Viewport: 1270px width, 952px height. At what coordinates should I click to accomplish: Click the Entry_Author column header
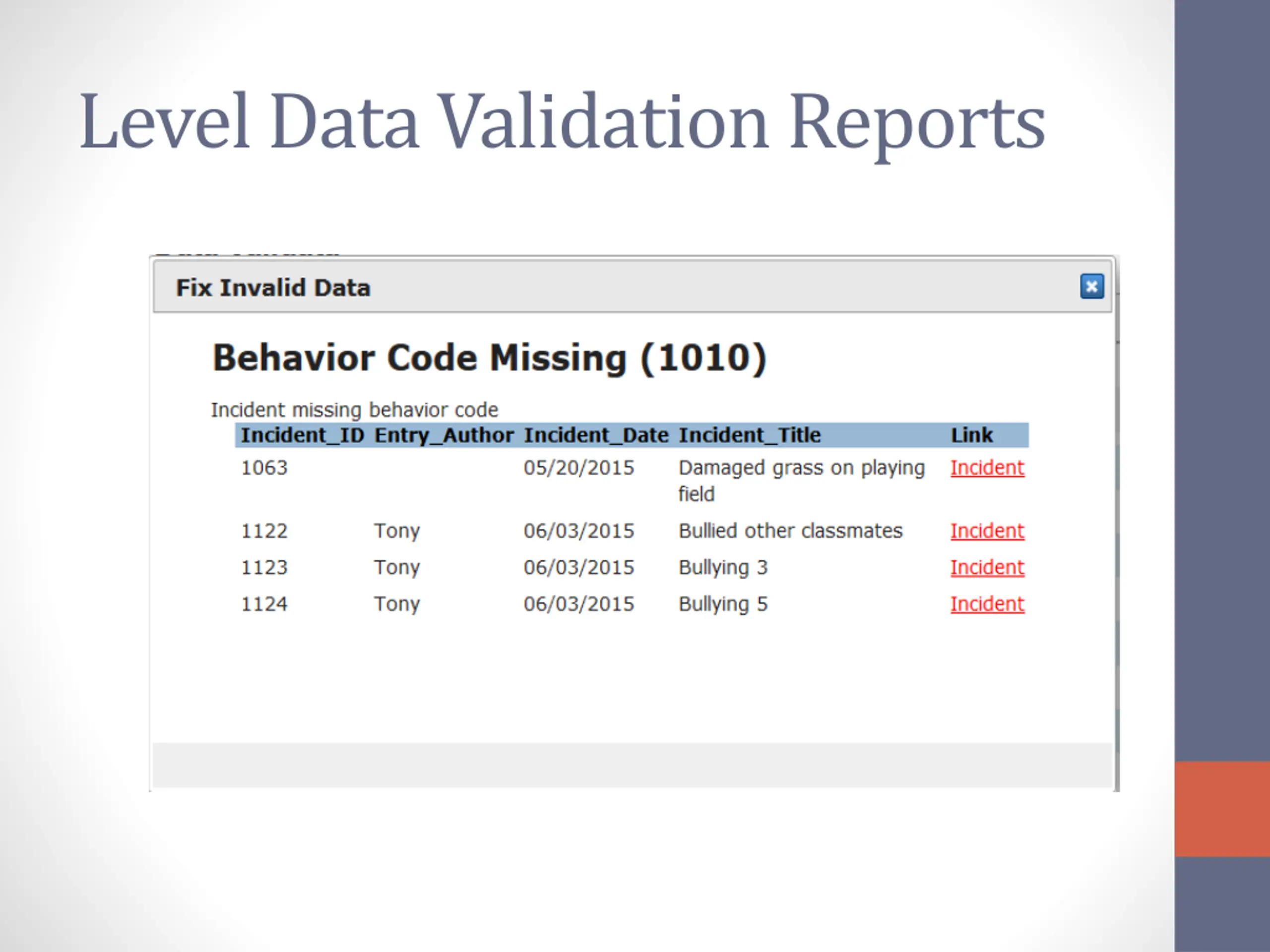point(444,435)
